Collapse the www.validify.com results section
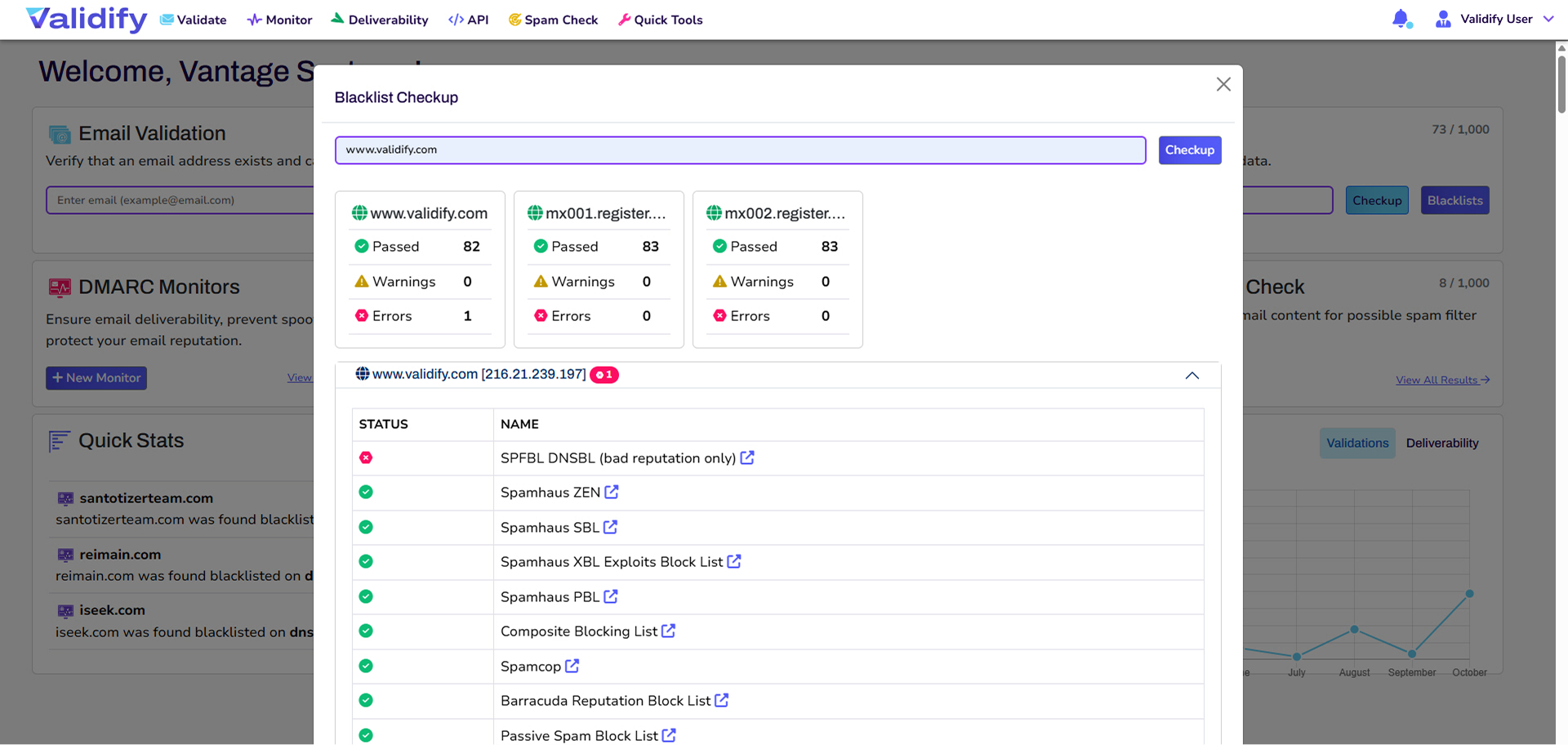The image size is (1568, 745). pyautogui.click(x=1192, y=375)
